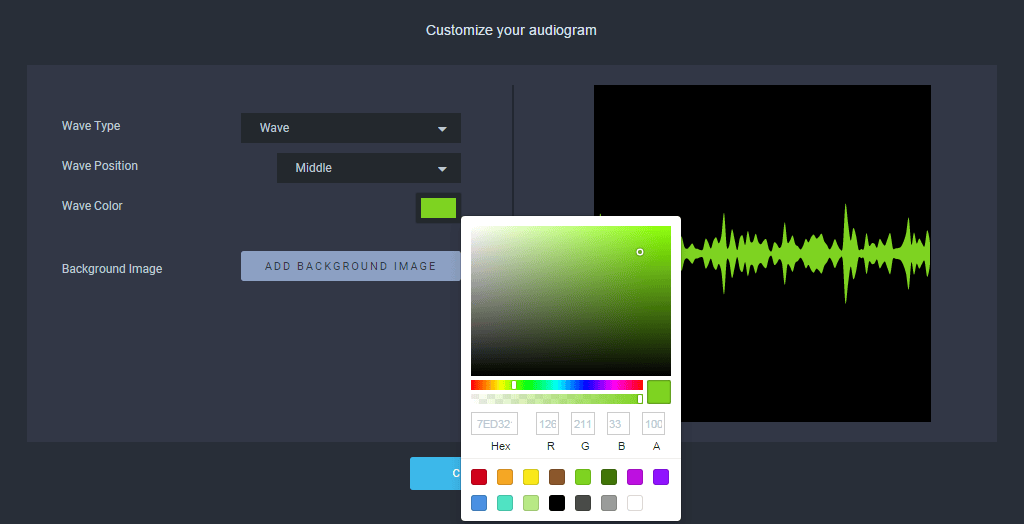The height and width of the screenshot is (524, 1024).
Task: Open the Wave Position dropdown
Action: [369, 168]
